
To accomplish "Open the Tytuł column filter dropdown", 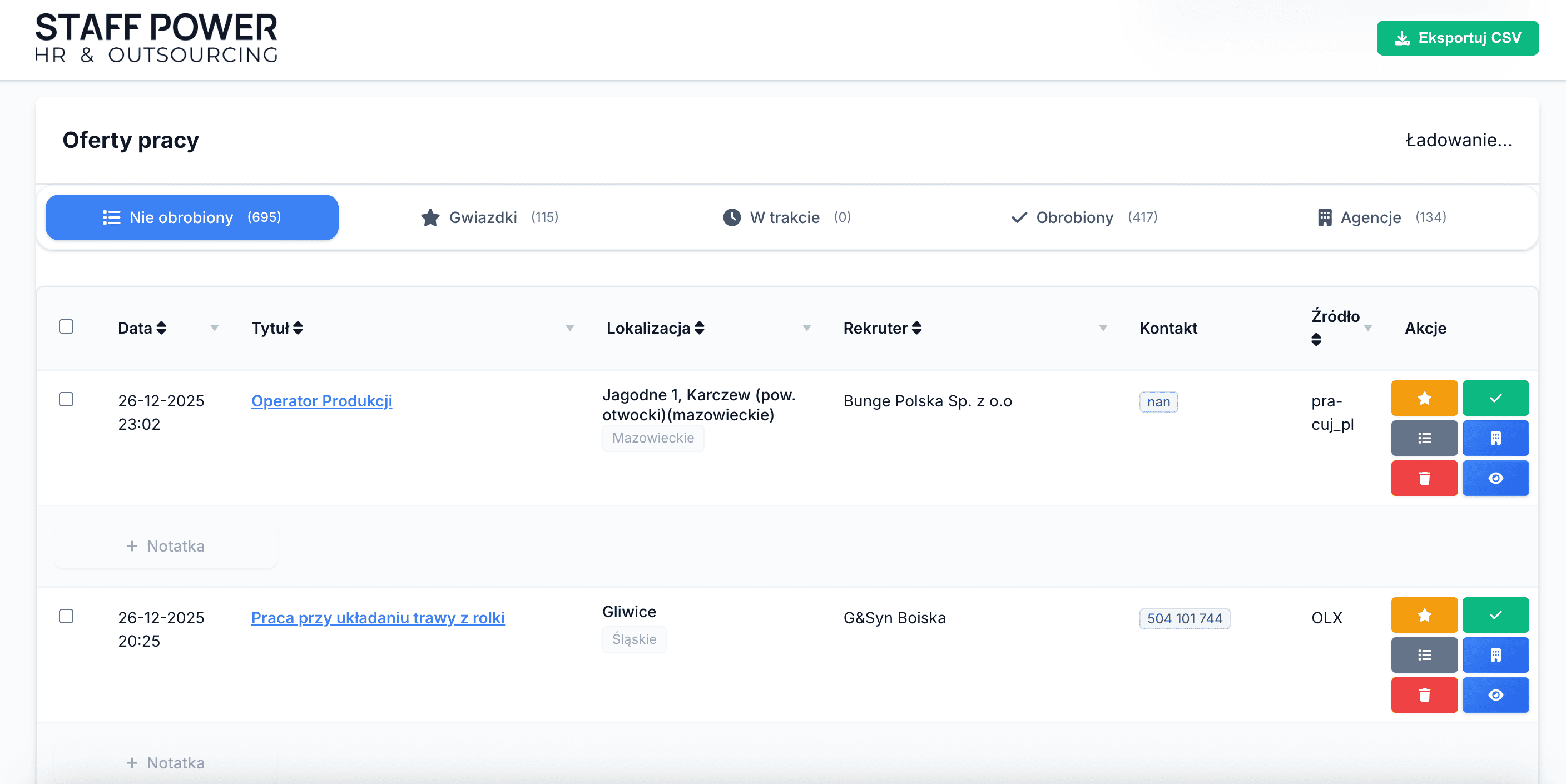I will click(x=569, y=328).
